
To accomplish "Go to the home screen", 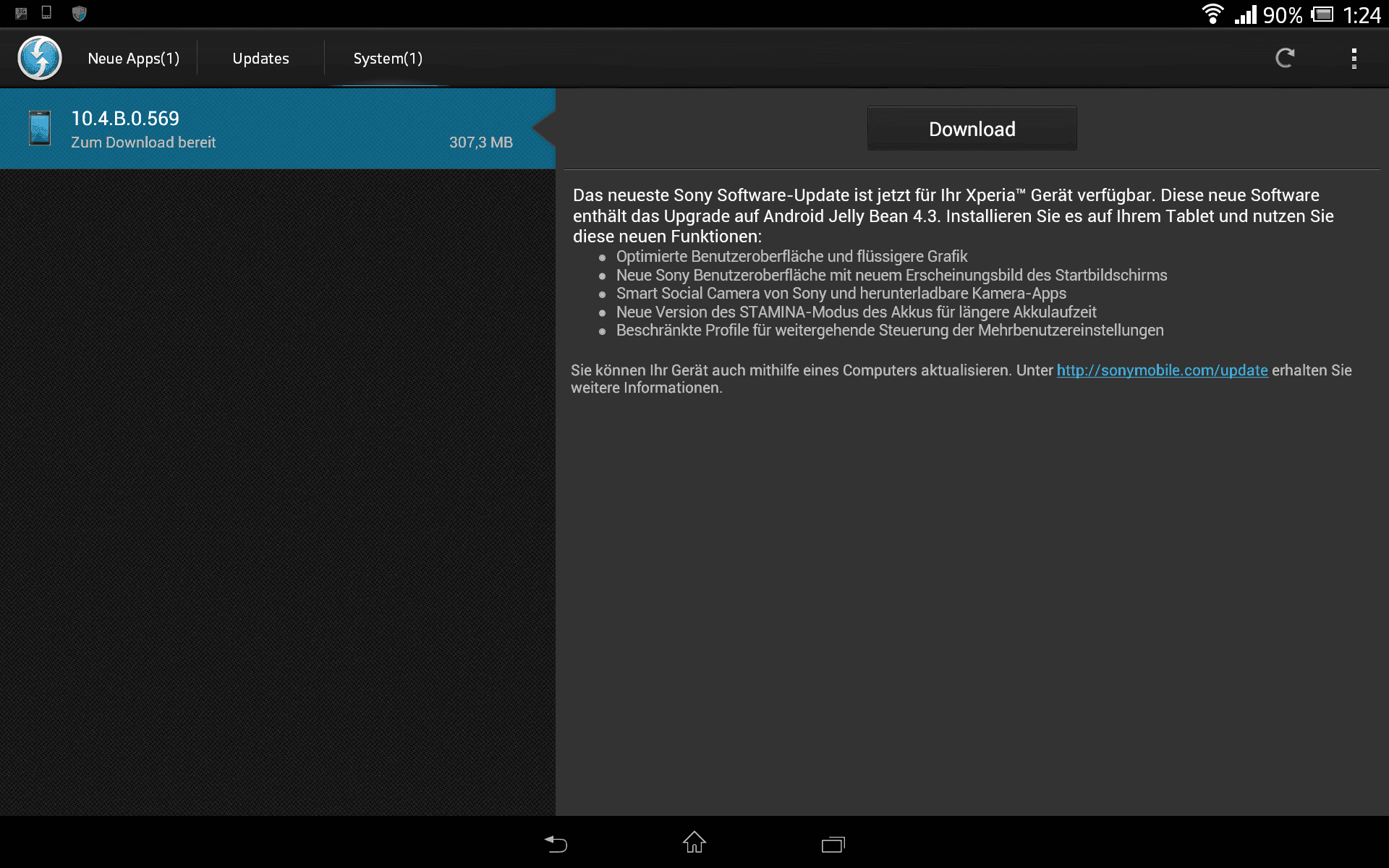I will pos(694,842).
